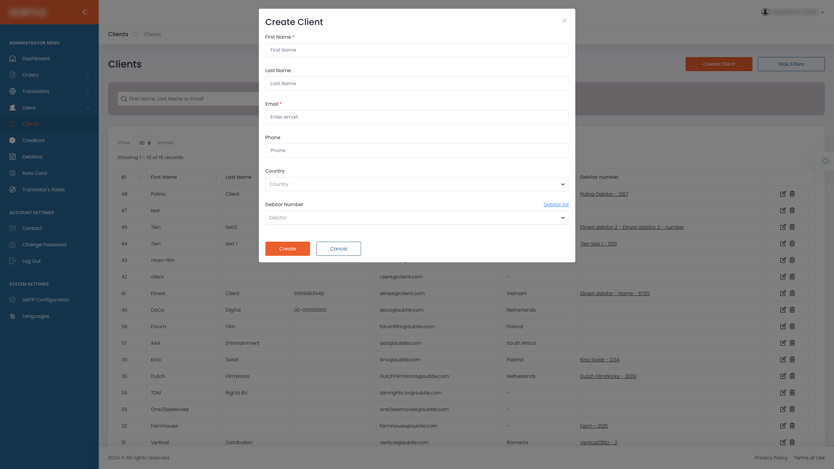Open the Country dropdown
Viewport: 834px width, 469px height.
click(x=416, y=184)
